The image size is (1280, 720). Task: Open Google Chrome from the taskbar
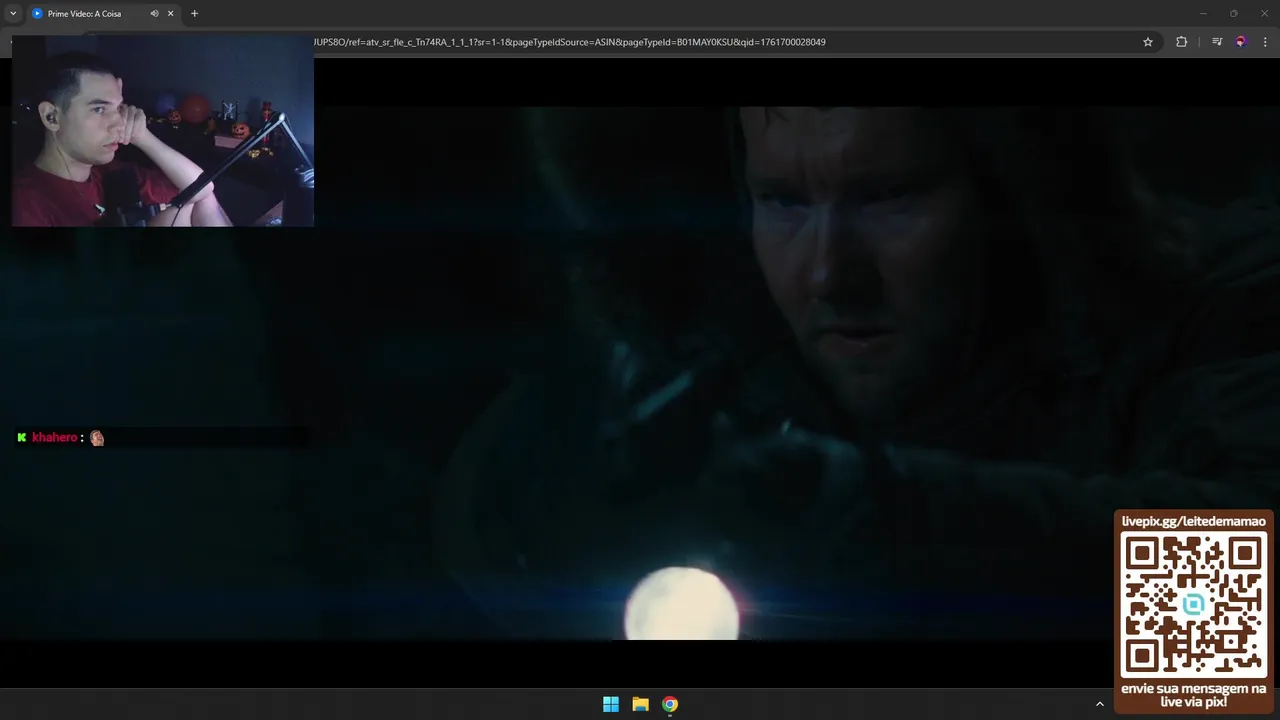[x=670, y=704]
